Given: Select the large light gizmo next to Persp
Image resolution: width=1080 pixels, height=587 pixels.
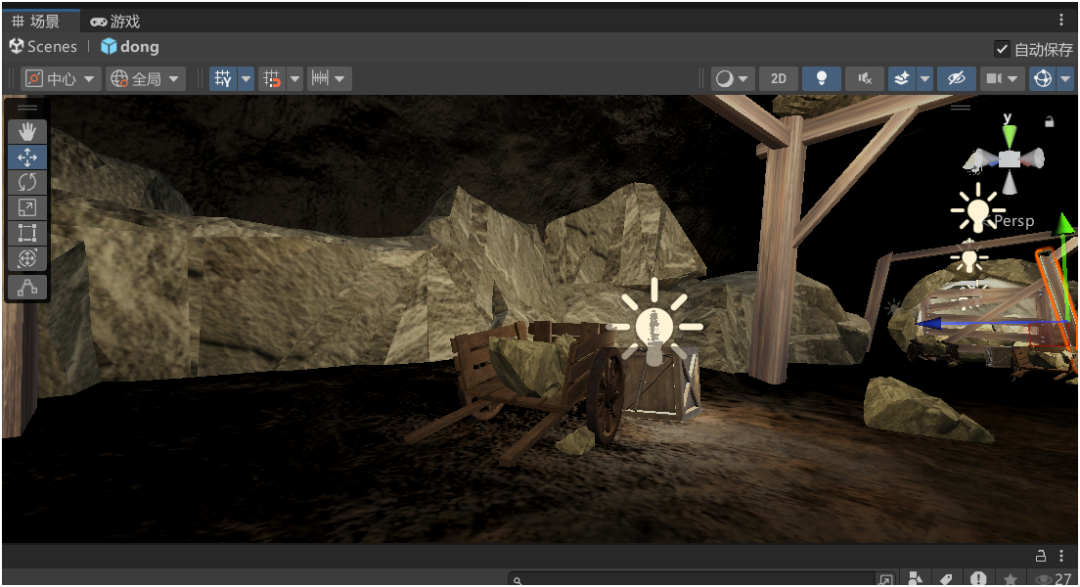Looking at the screenshot, I should pos(976,210).
